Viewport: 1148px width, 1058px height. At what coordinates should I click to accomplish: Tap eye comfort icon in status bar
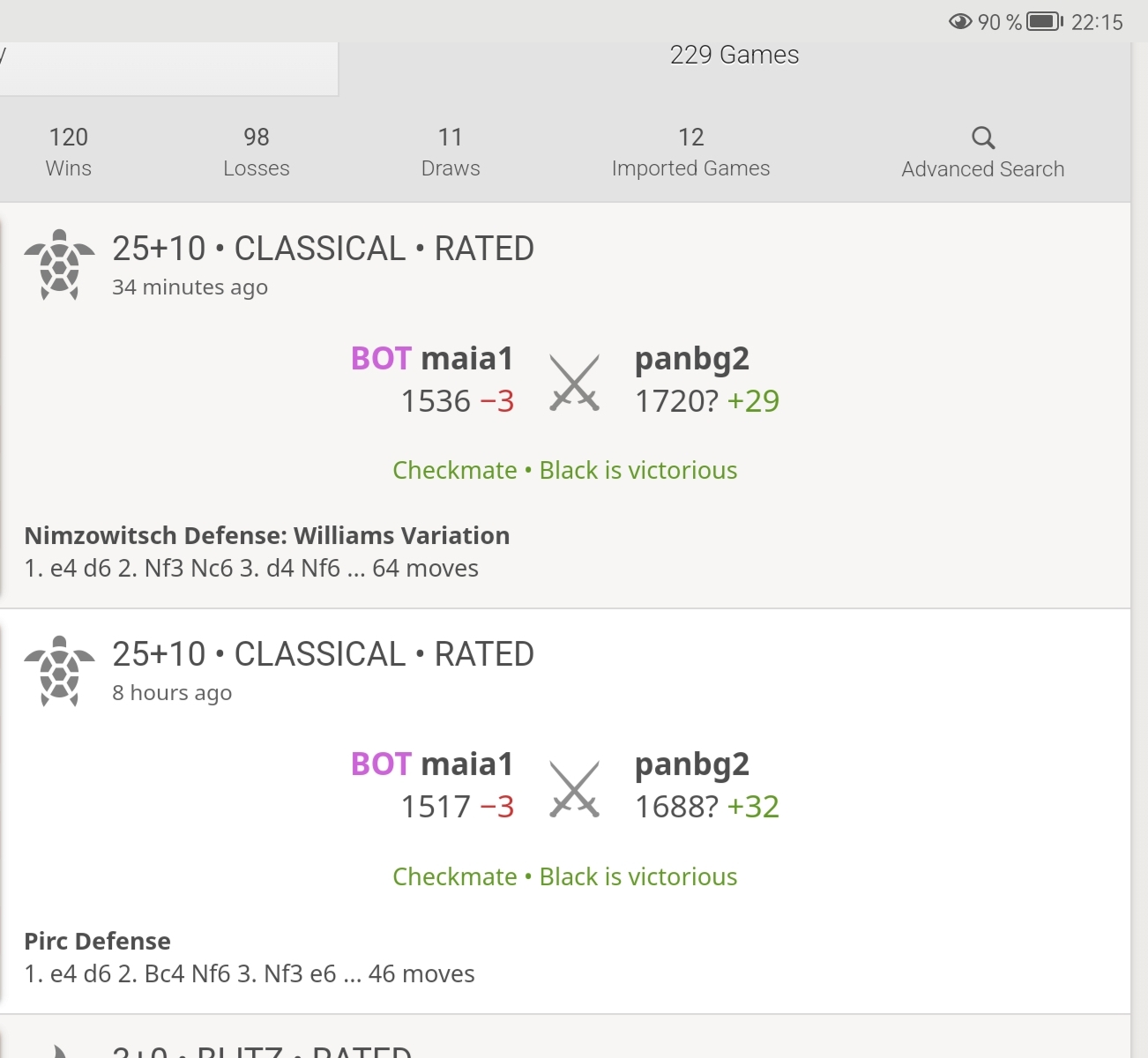pyautogui.click(x=960, y=22)
